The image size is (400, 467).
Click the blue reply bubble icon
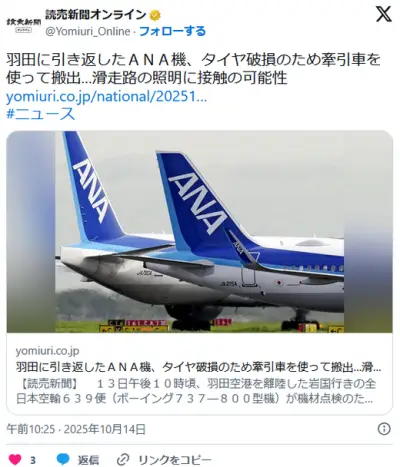(x=63, y=459)
